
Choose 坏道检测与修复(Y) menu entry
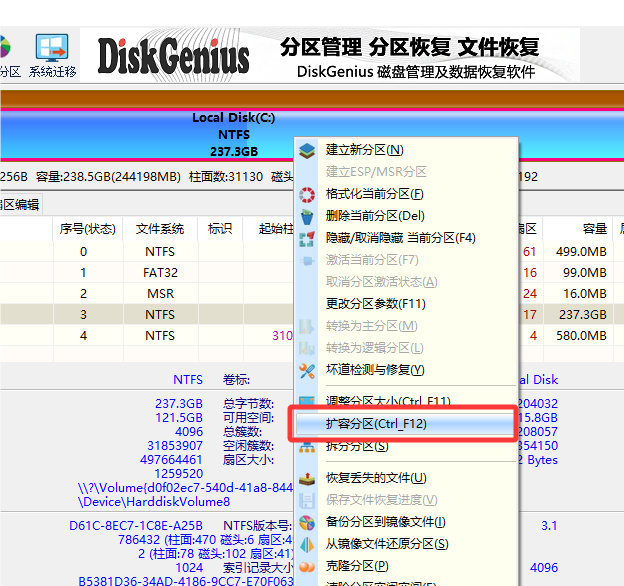tap(406, 370)
